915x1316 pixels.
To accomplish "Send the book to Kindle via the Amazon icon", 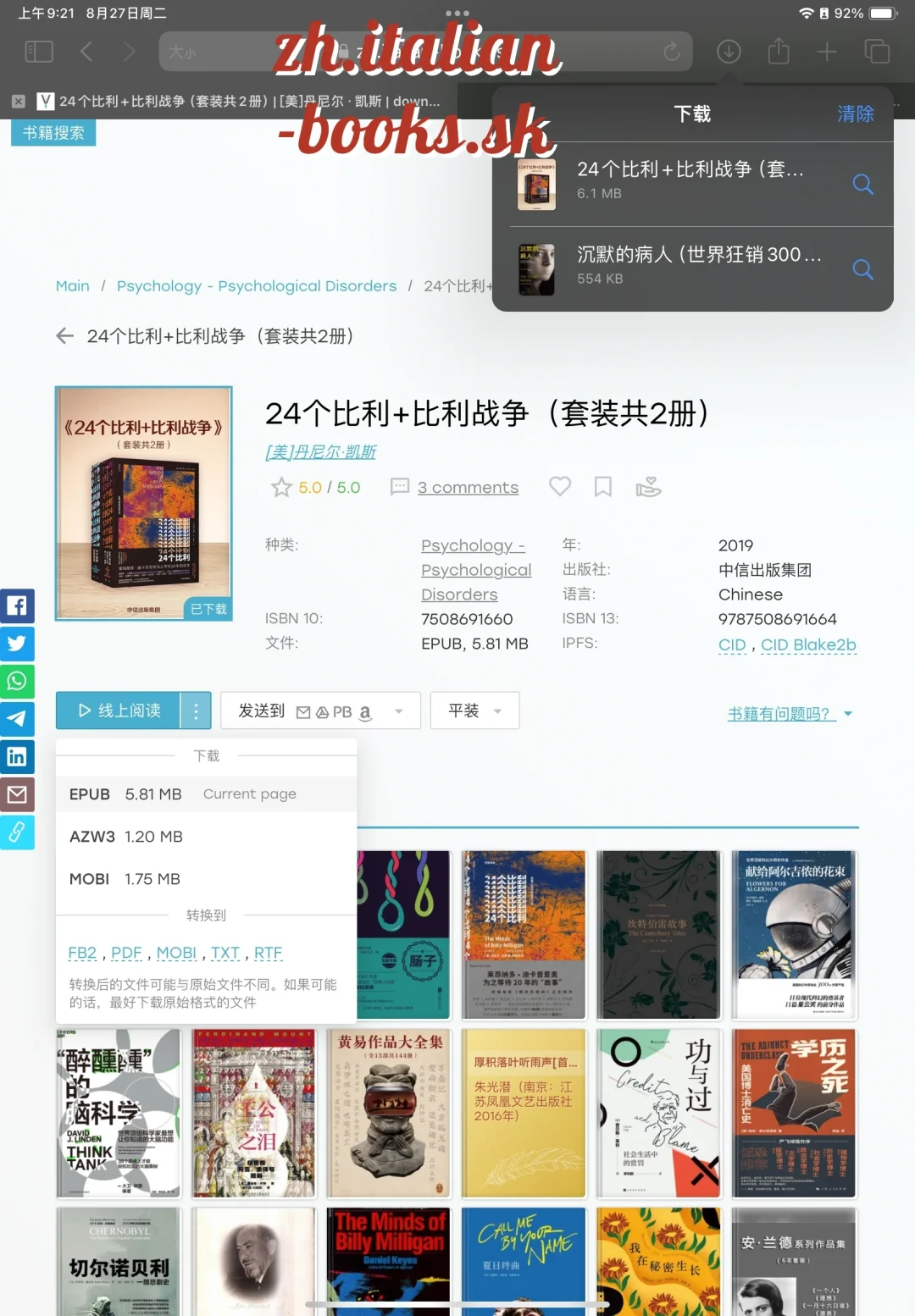I will 364,712.
